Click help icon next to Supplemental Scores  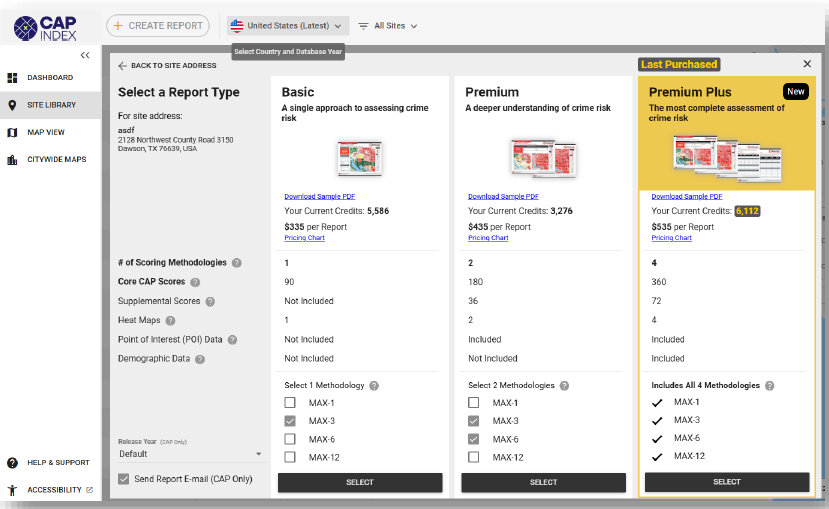pyautogui.click(x=210, y=301)
